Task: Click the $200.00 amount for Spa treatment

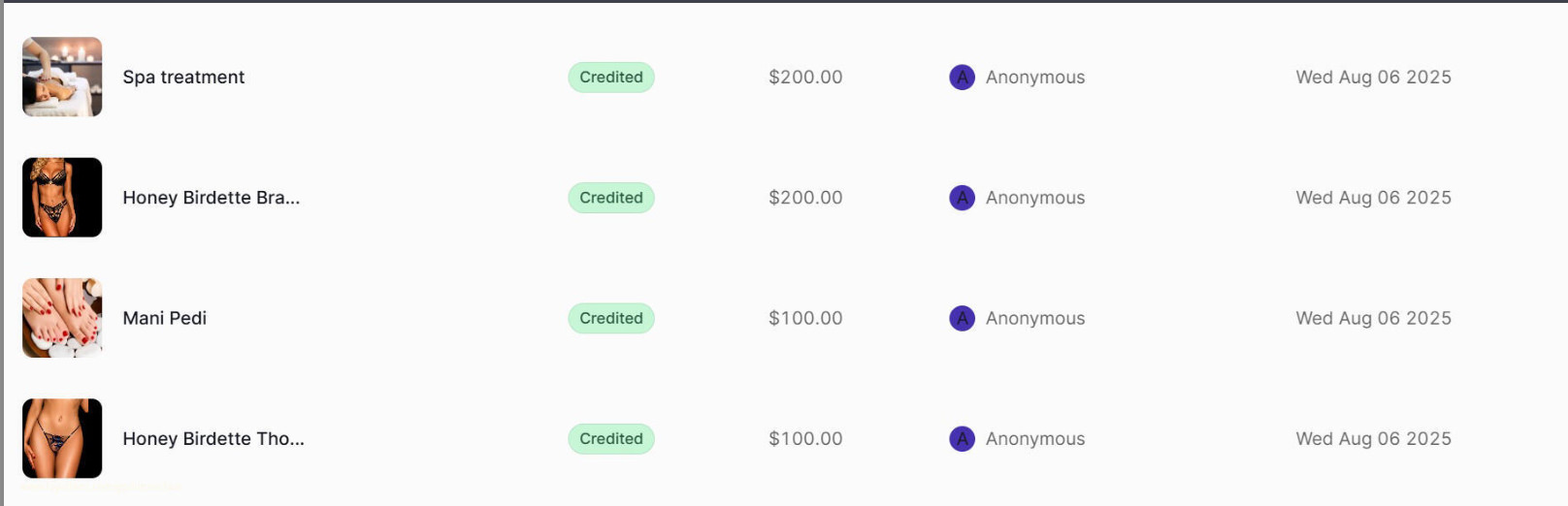Action: (x=805, y=78)
